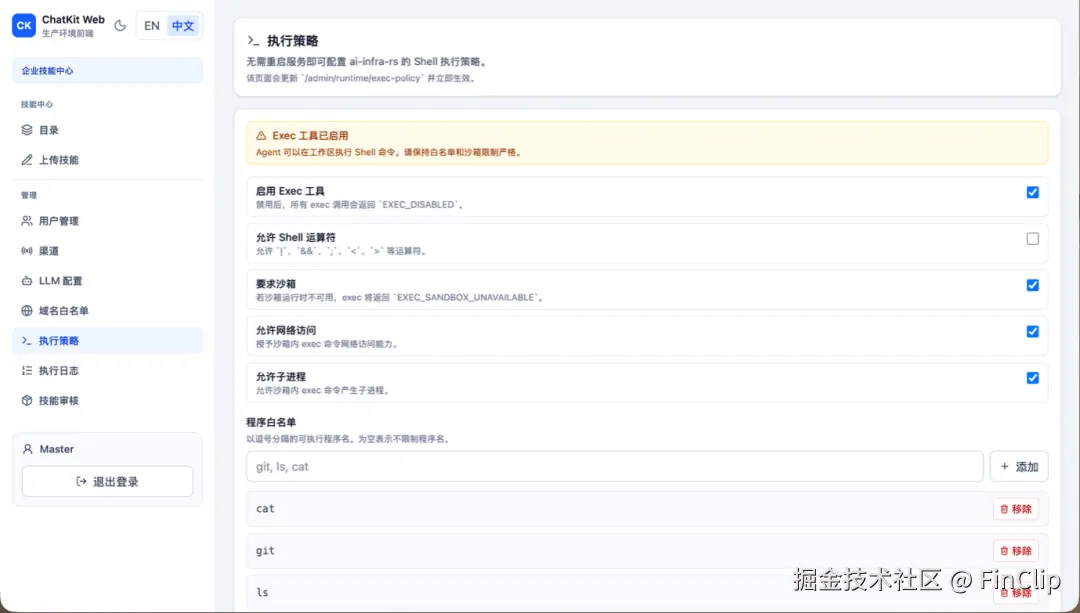Switch language to EN
This screenshot has height=613, width=1080.
coord(151,25)
